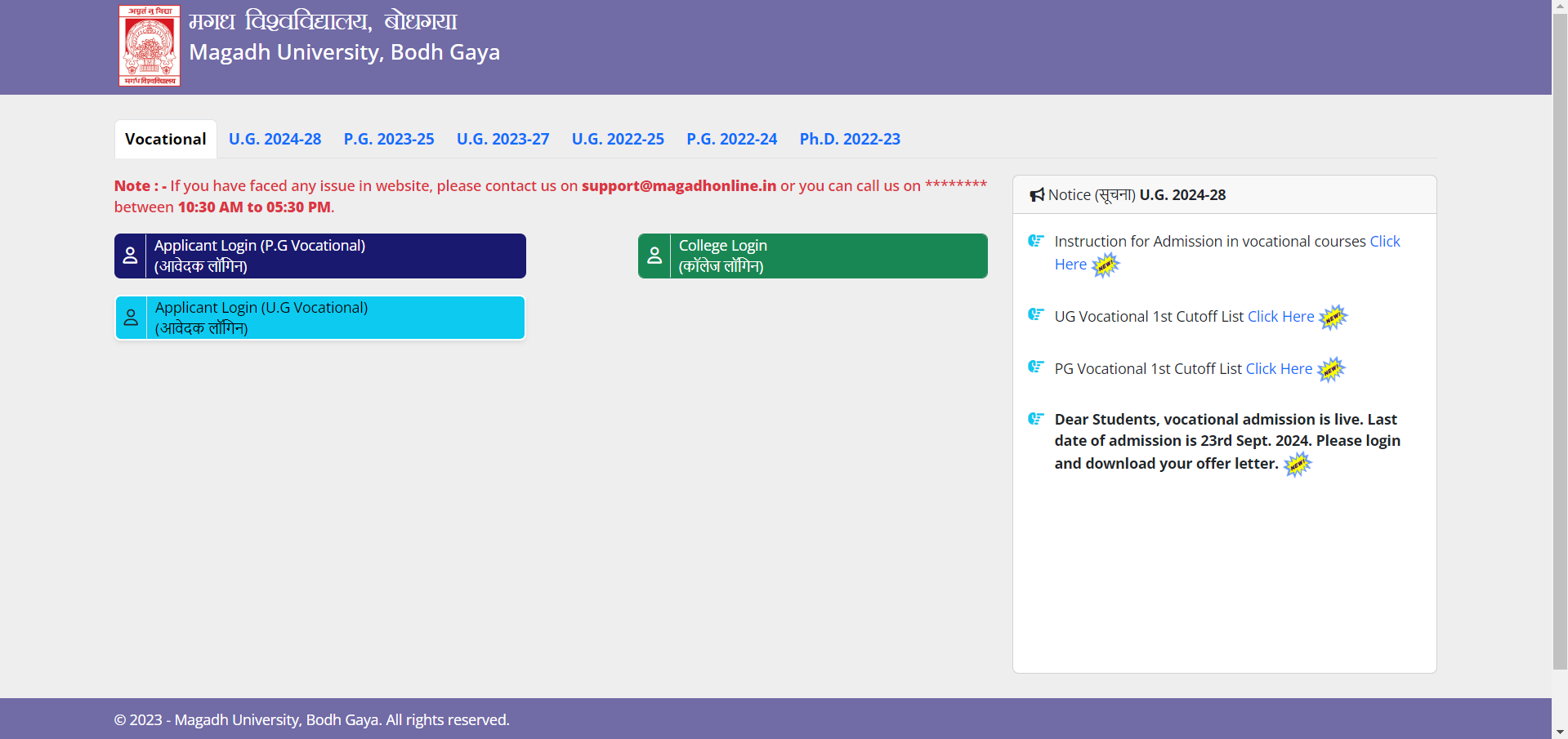Click the copyright 2023 footer text
The height and width of the screenshot is (739, 1568).
(311, 719)
